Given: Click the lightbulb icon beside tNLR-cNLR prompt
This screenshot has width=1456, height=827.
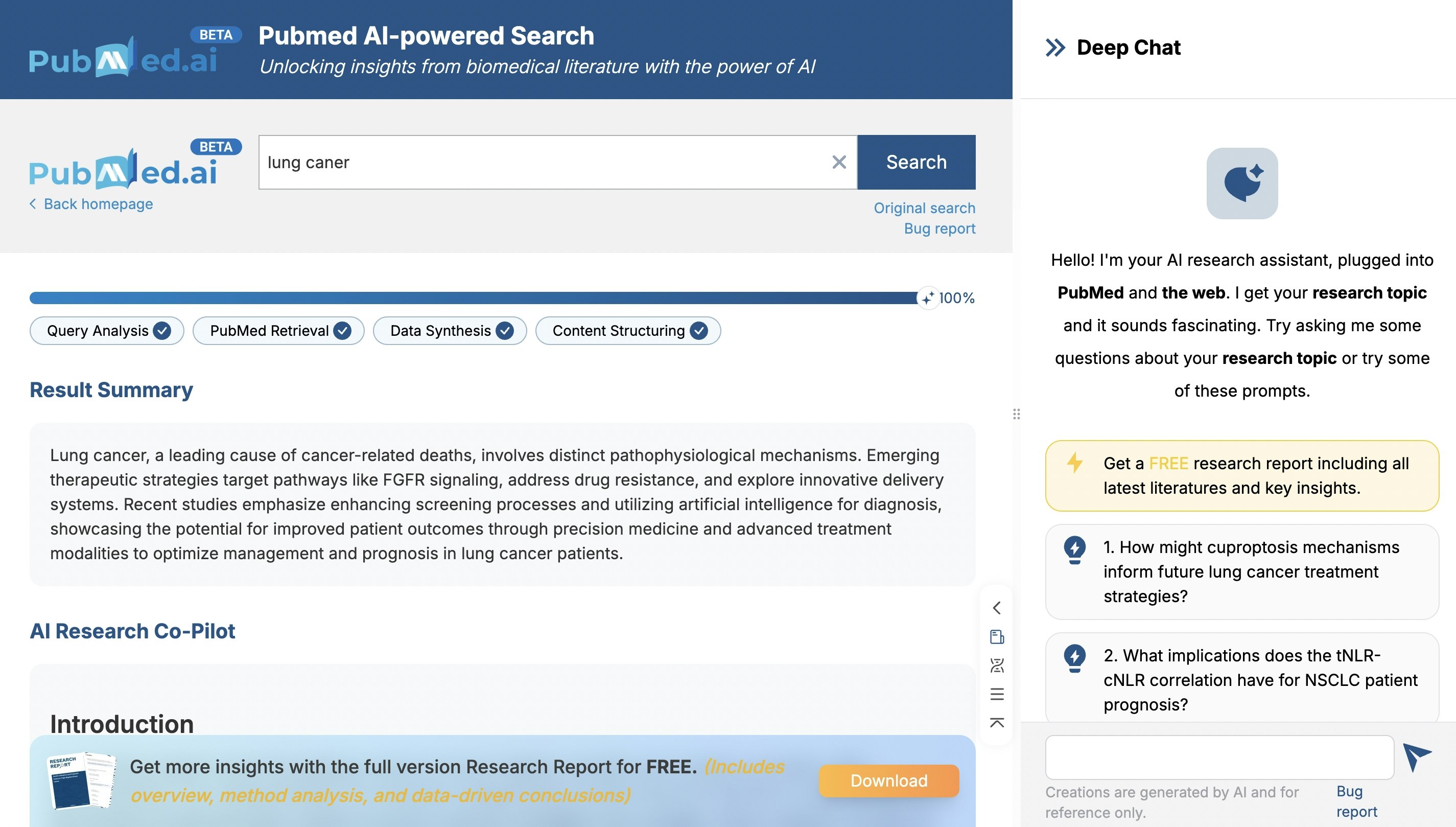Looking at the screenshot, I should point(1074,658).
